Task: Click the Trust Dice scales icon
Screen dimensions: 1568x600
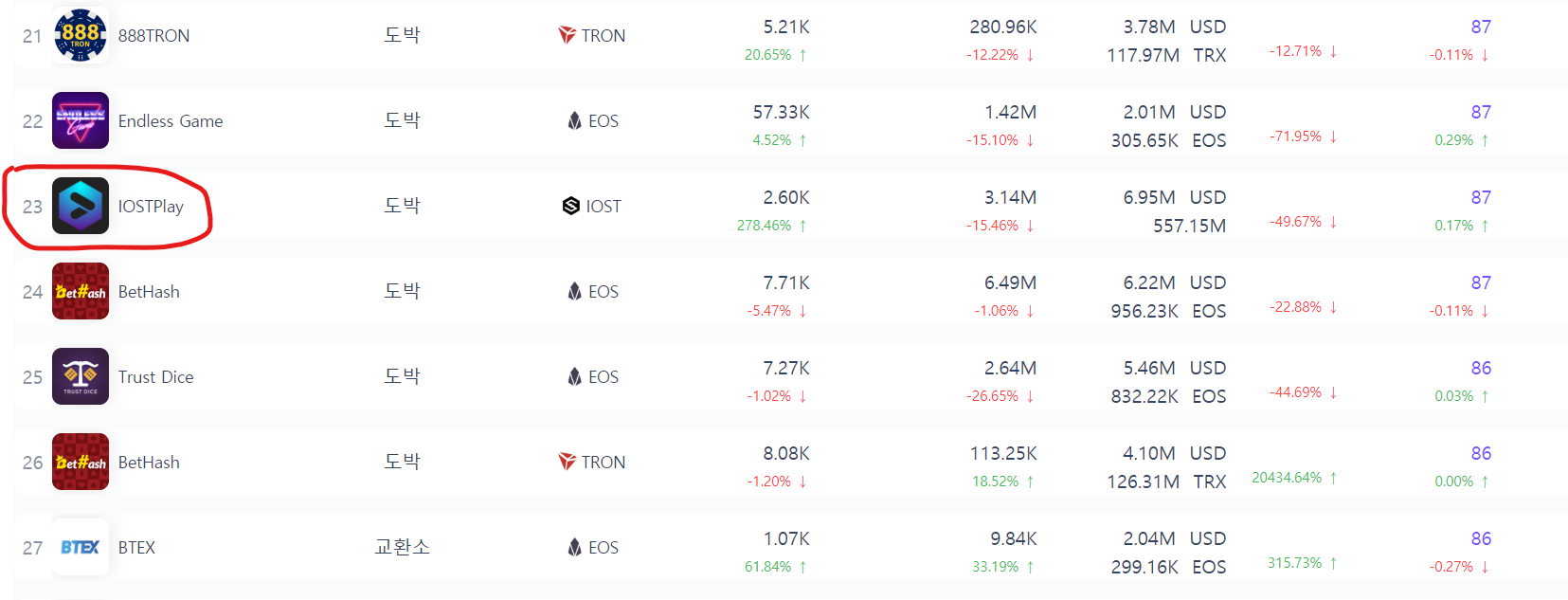Action: pyautogui.click(x=81, y=376)
